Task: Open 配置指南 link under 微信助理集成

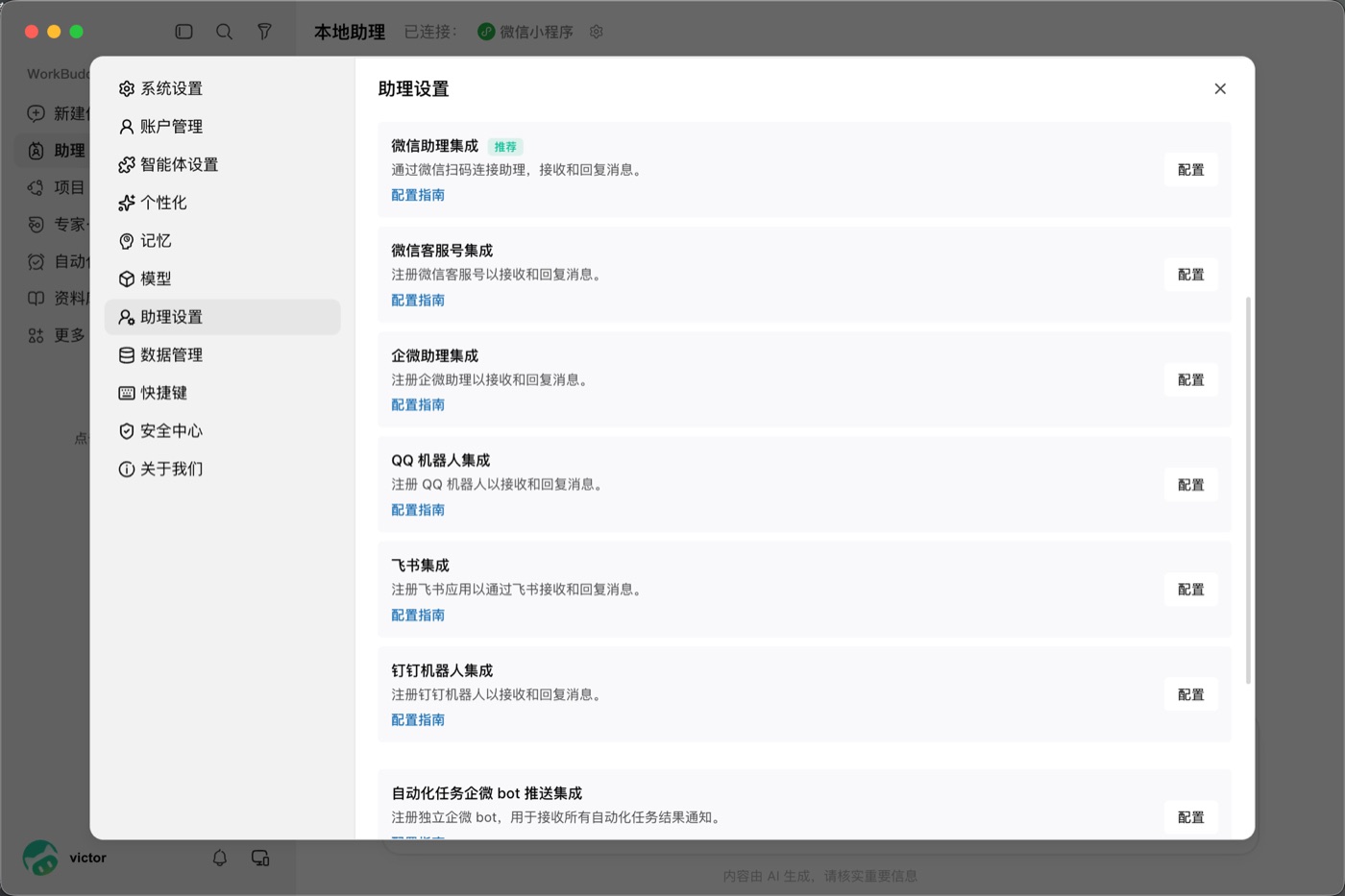Action: click(x=418, y=195)
